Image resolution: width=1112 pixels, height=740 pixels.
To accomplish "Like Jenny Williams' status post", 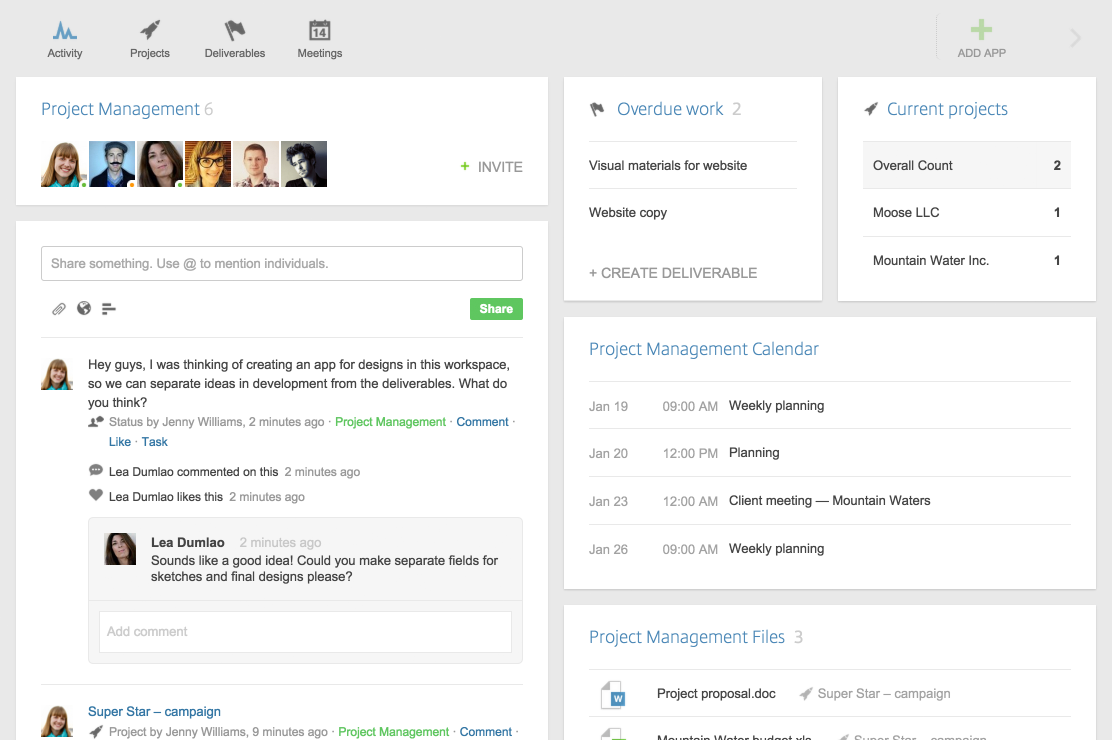I will [120, 442].
